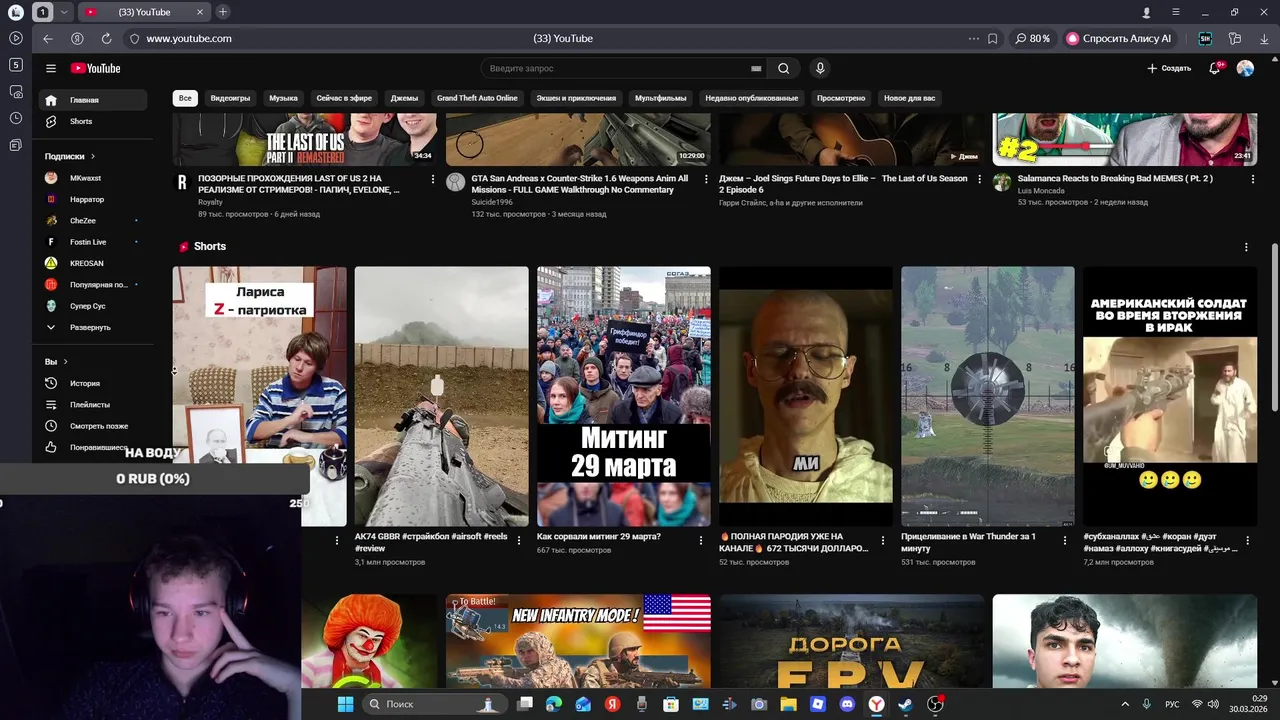The image size is (1280, 720).
Task: Open the Shorts shelf three-dots menu
Action: (x=1246, y=247)
